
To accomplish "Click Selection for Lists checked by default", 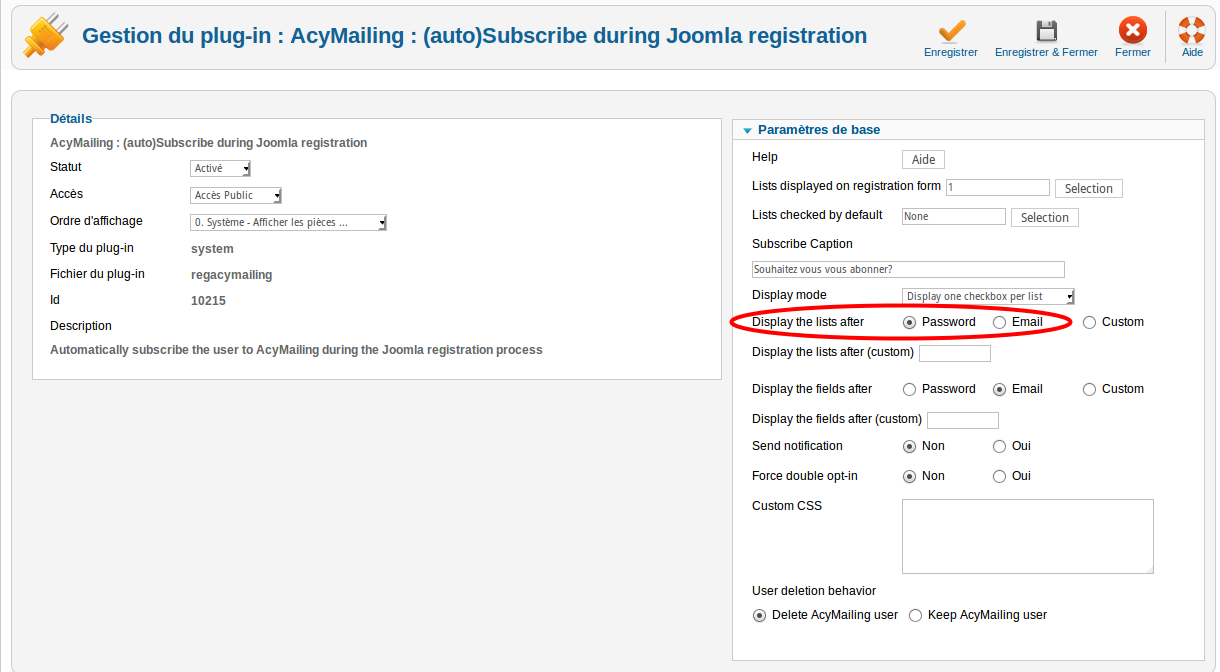I will pyautogui.click(x=1044, y=218).
